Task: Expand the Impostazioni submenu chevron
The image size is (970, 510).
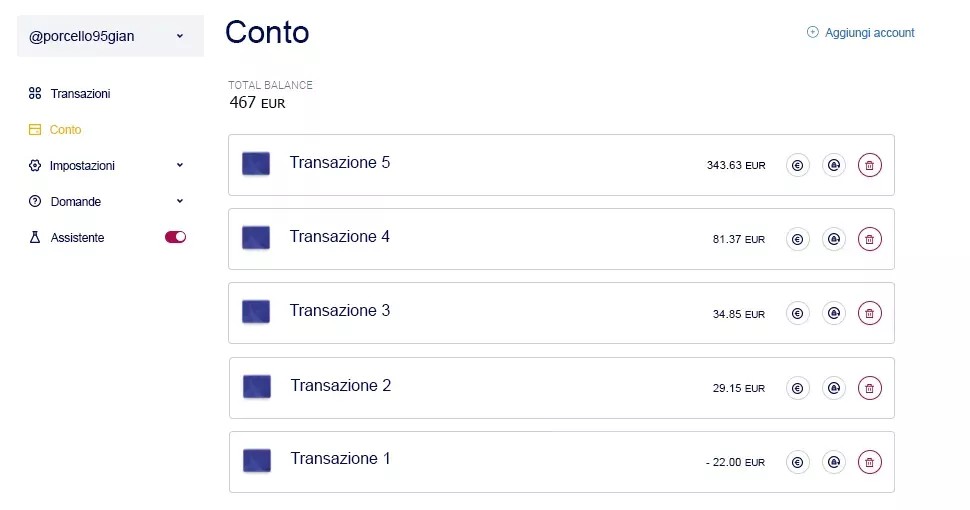Action: (179, 165)
